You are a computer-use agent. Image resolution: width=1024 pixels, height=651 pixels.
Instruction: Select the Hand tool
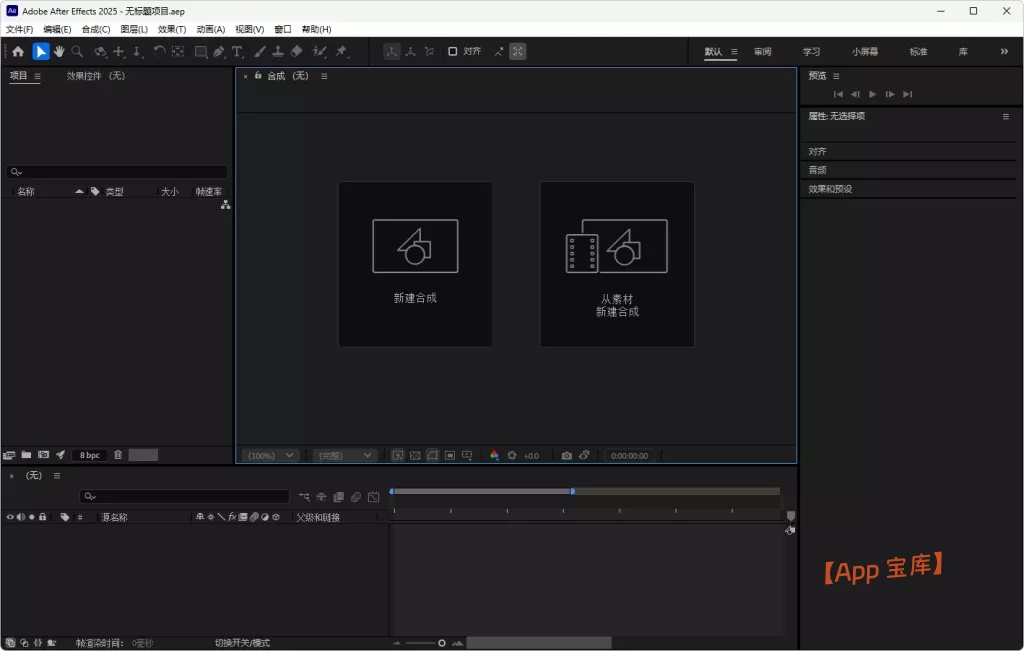pos(59,52)
